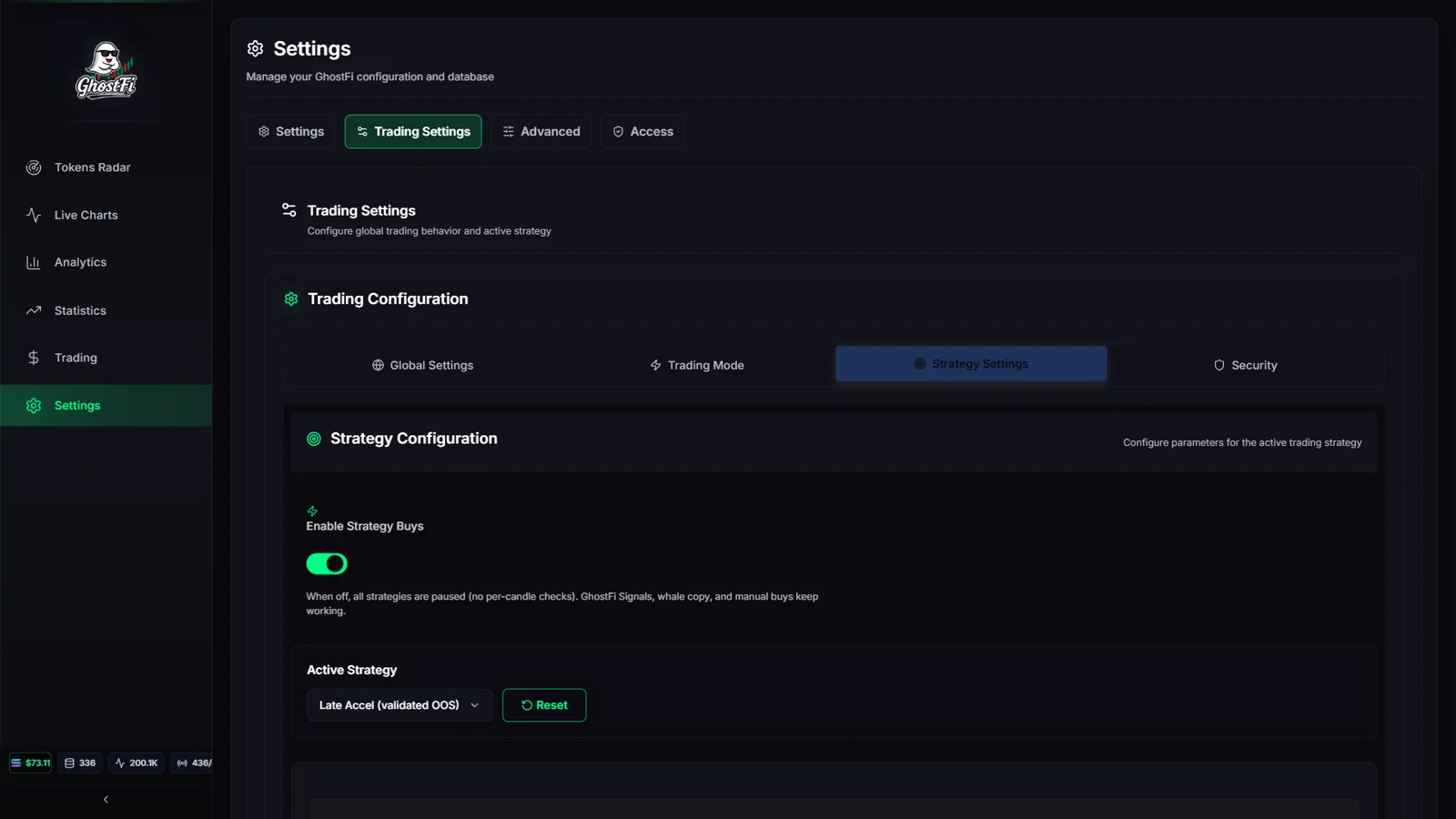Screen dimensions: 1456x819
Task: Switch to the Global Settings sub-tab
Action: [423, 365]
